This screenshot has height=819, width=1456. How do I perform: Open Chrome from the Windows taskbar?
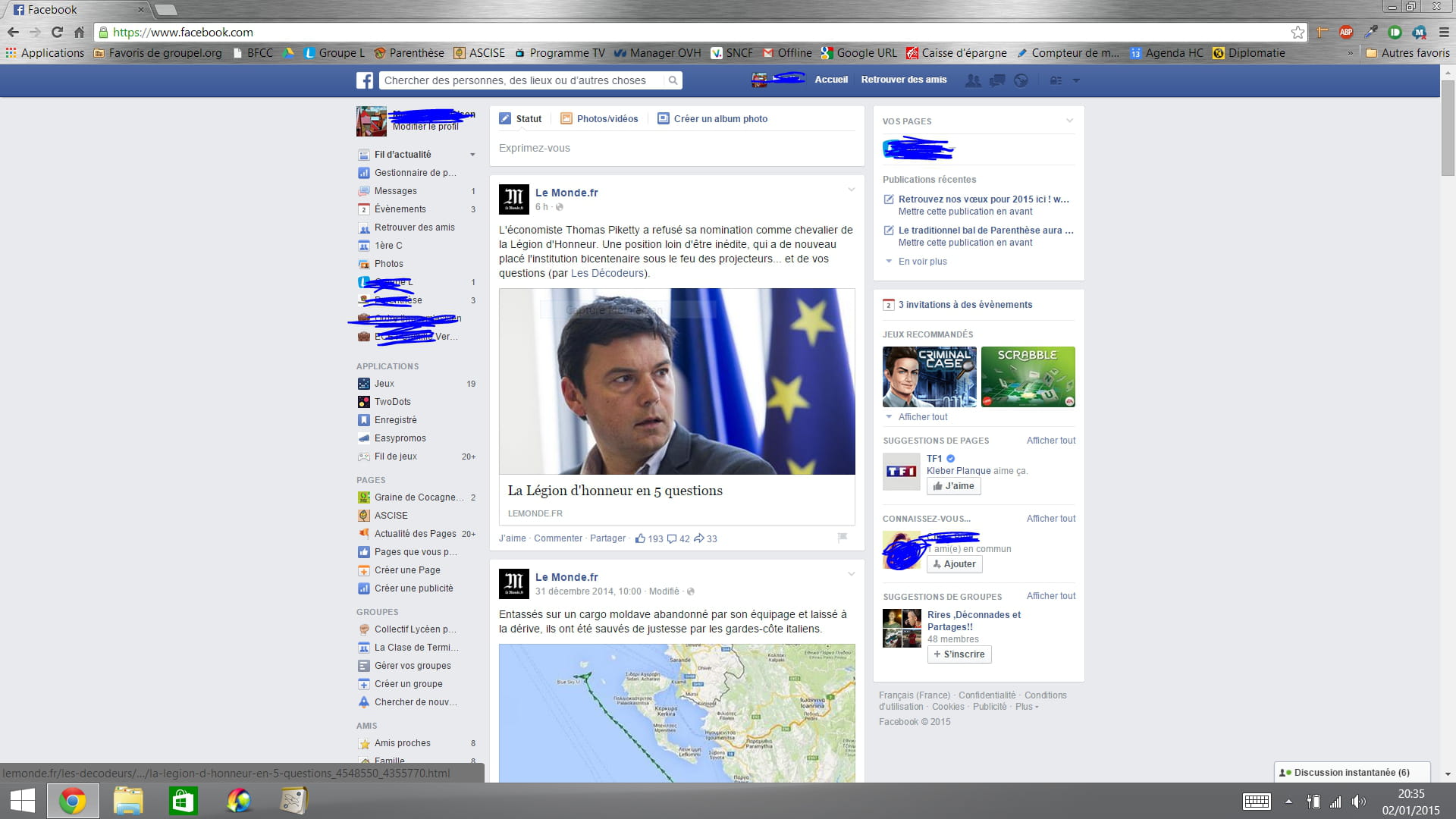pyautogui.click(x=73, y=801)
